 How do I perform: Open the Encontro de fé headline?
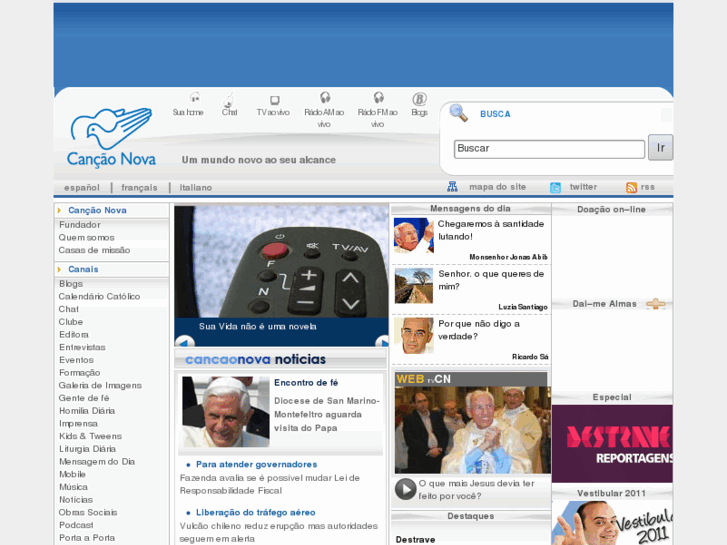click(x=306, y=383)
